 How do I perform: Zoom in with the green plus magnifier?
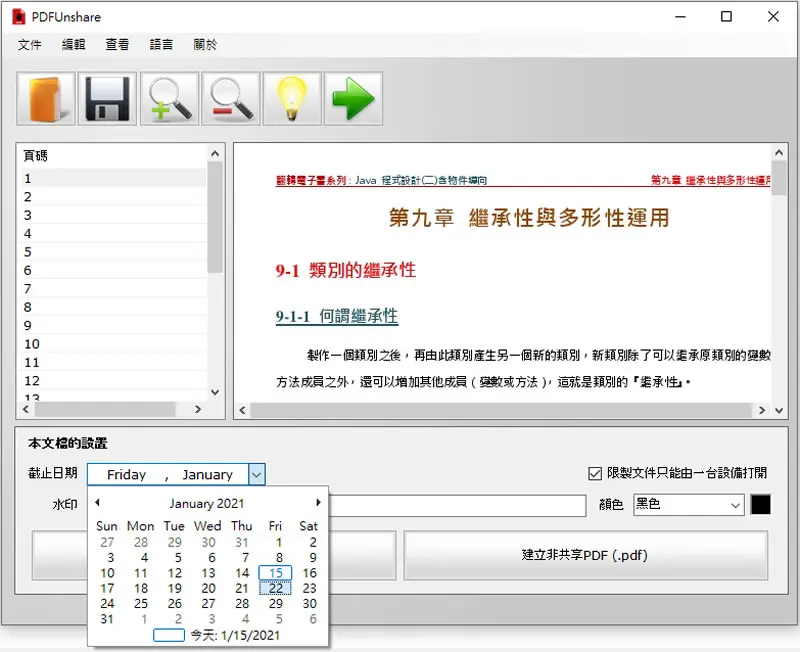(x=169, y=99)
